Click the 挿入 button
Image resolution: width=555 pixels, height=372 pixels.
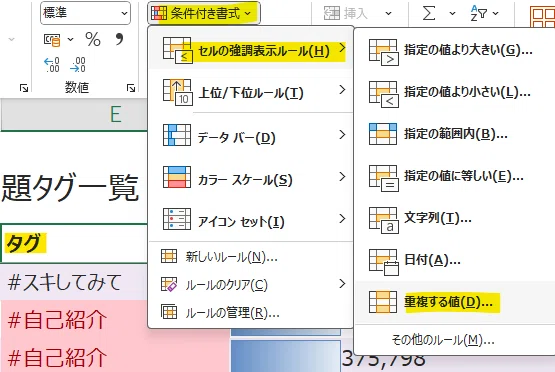coord(346,13)
